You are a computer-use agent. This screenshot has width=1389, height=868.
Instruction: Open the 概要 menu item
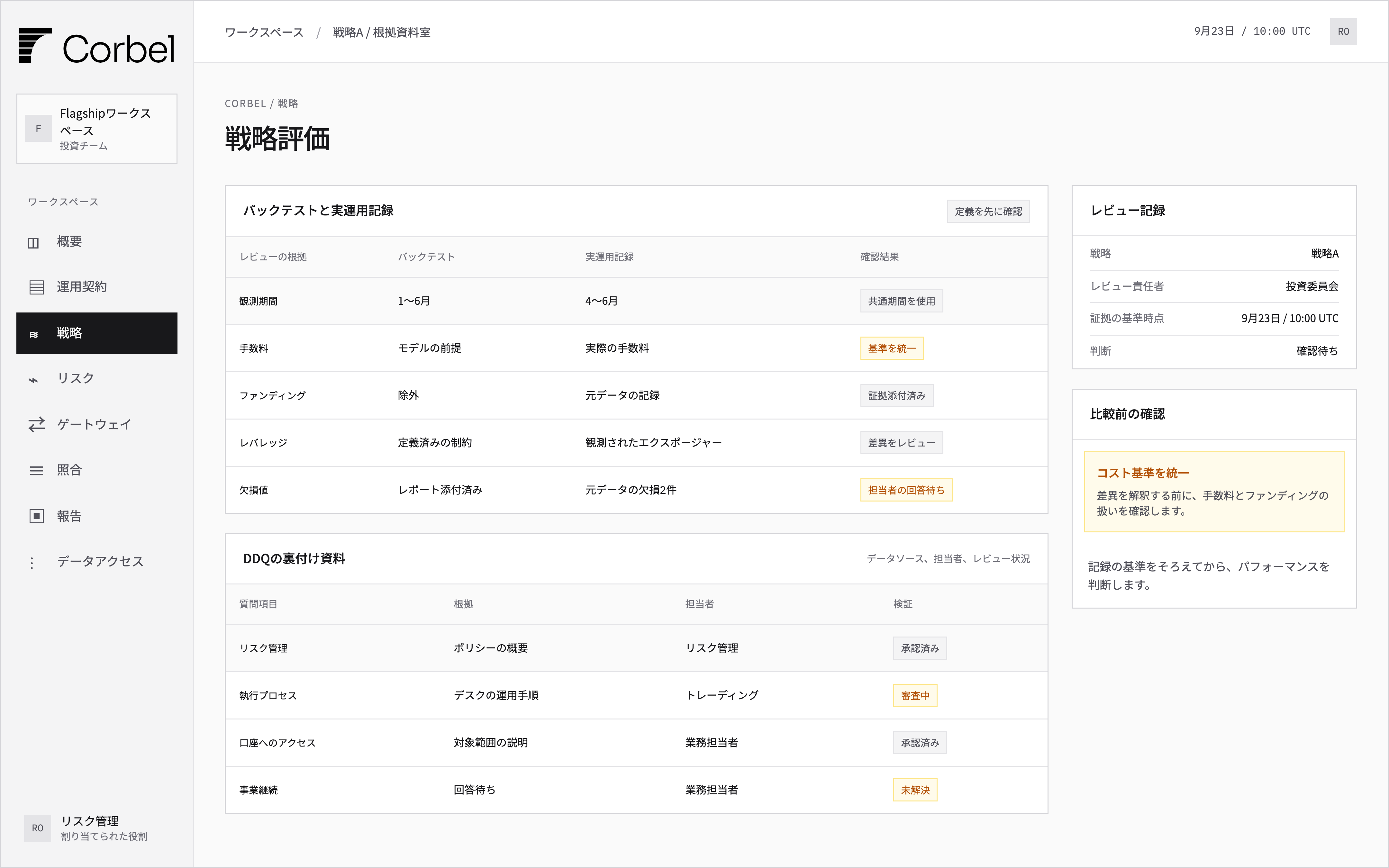(96, 242)
